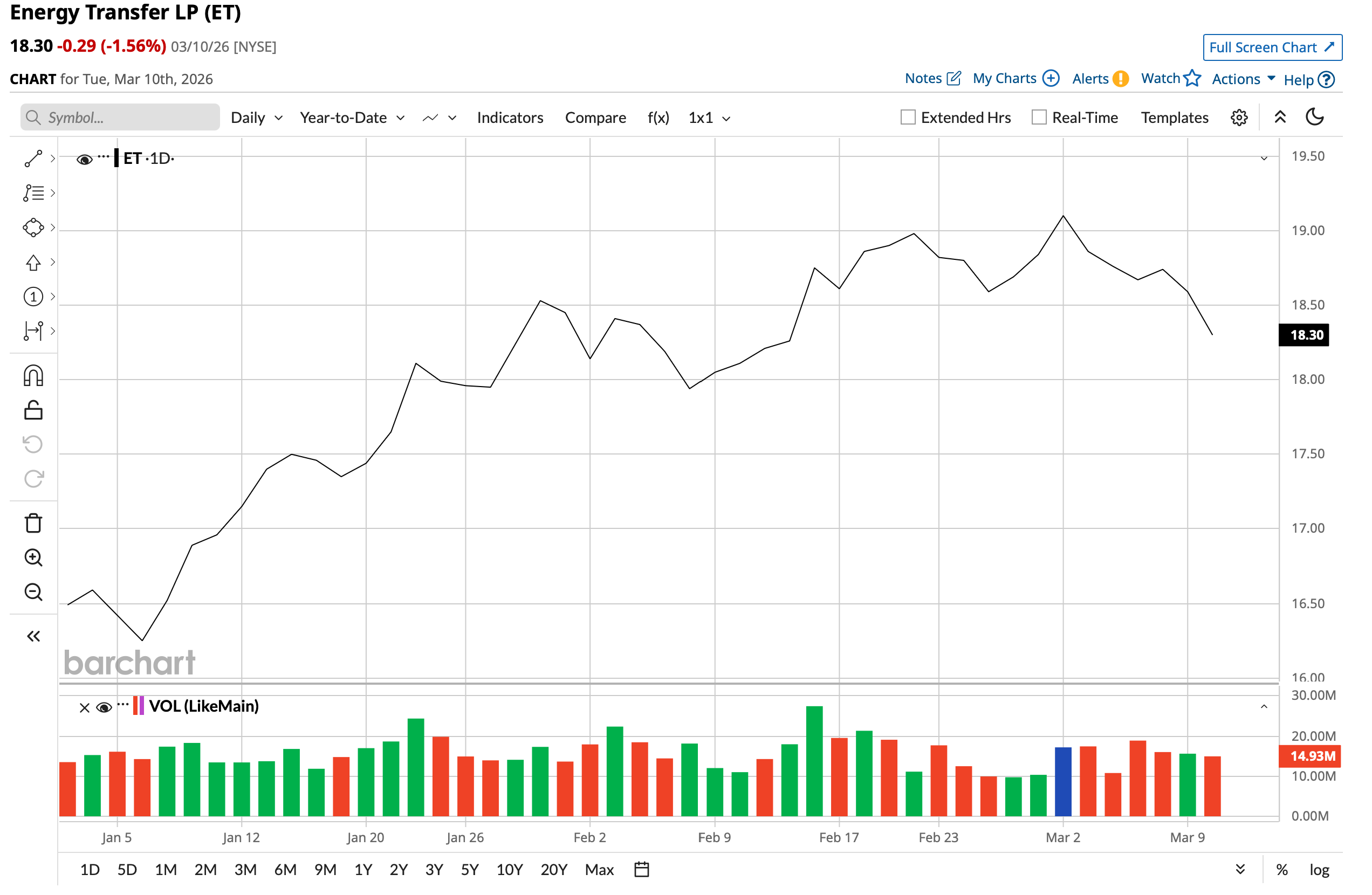Screen dimensions: 1372x895
Task: Select the trend line drawing tool
Action: pos(33,159)
